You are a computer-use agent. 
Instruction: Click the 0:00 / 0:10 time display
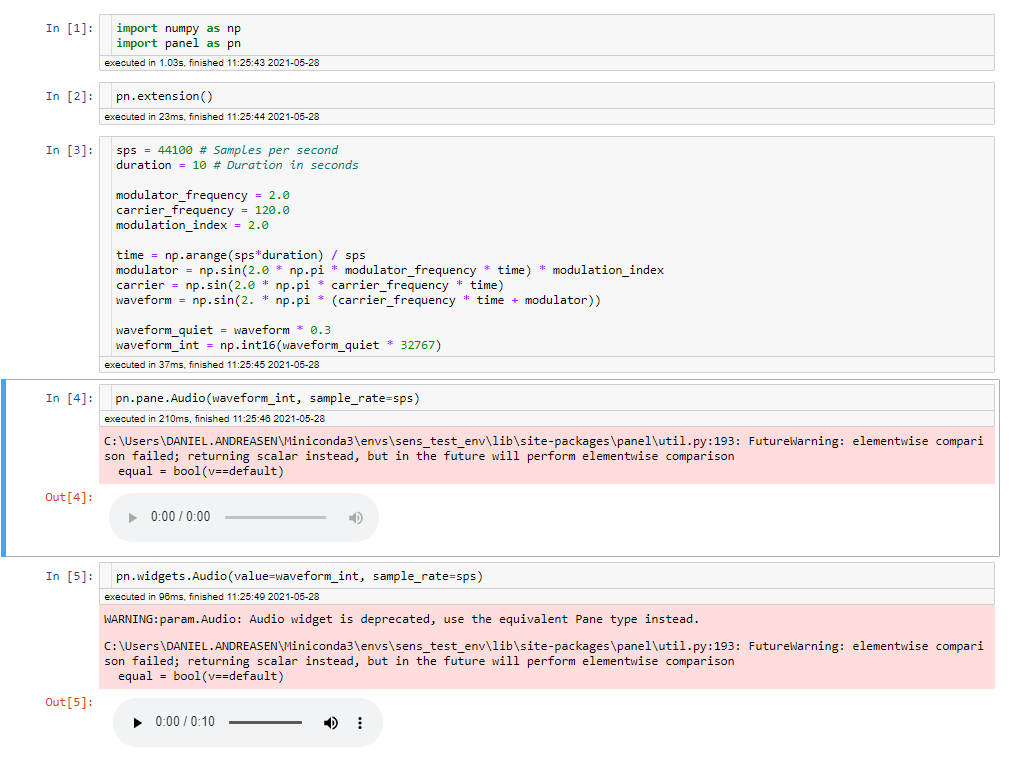(x=185, y=722)
